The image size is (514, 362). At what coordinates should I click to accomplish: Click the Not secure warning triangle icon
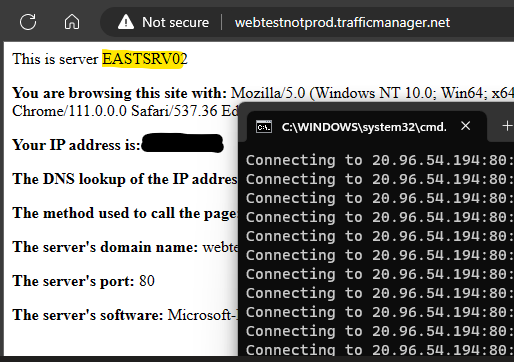[x=126, y=22]
